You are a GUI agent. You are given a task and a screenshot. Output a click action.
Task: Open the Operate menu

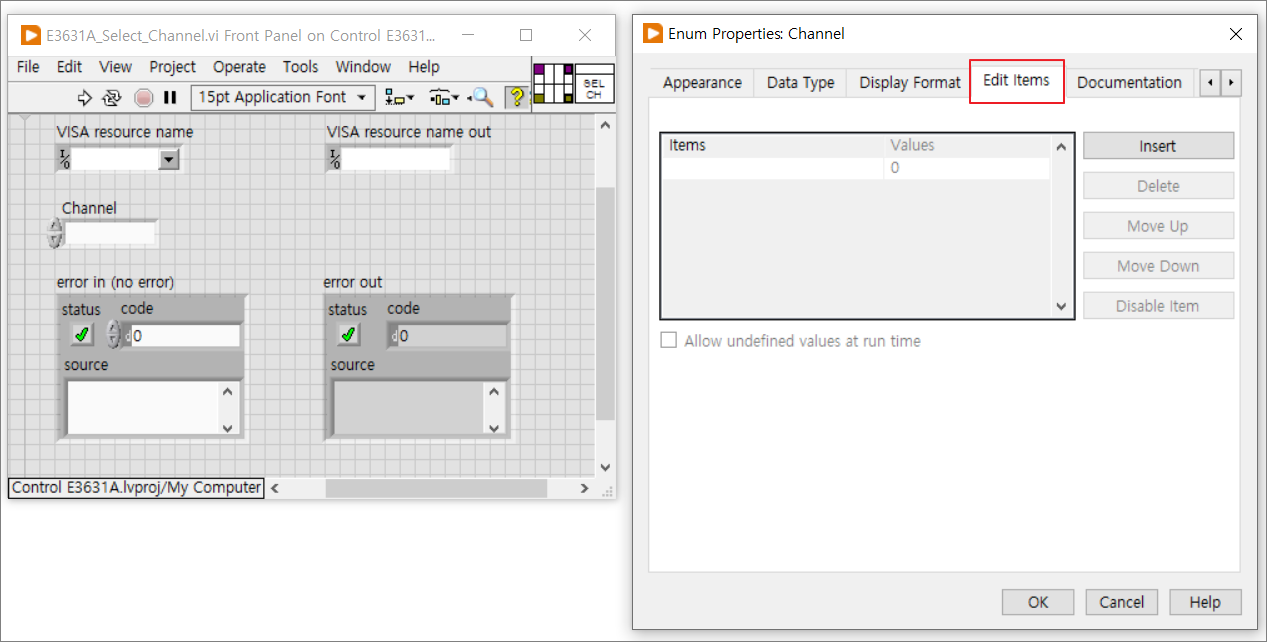point(239,67)
